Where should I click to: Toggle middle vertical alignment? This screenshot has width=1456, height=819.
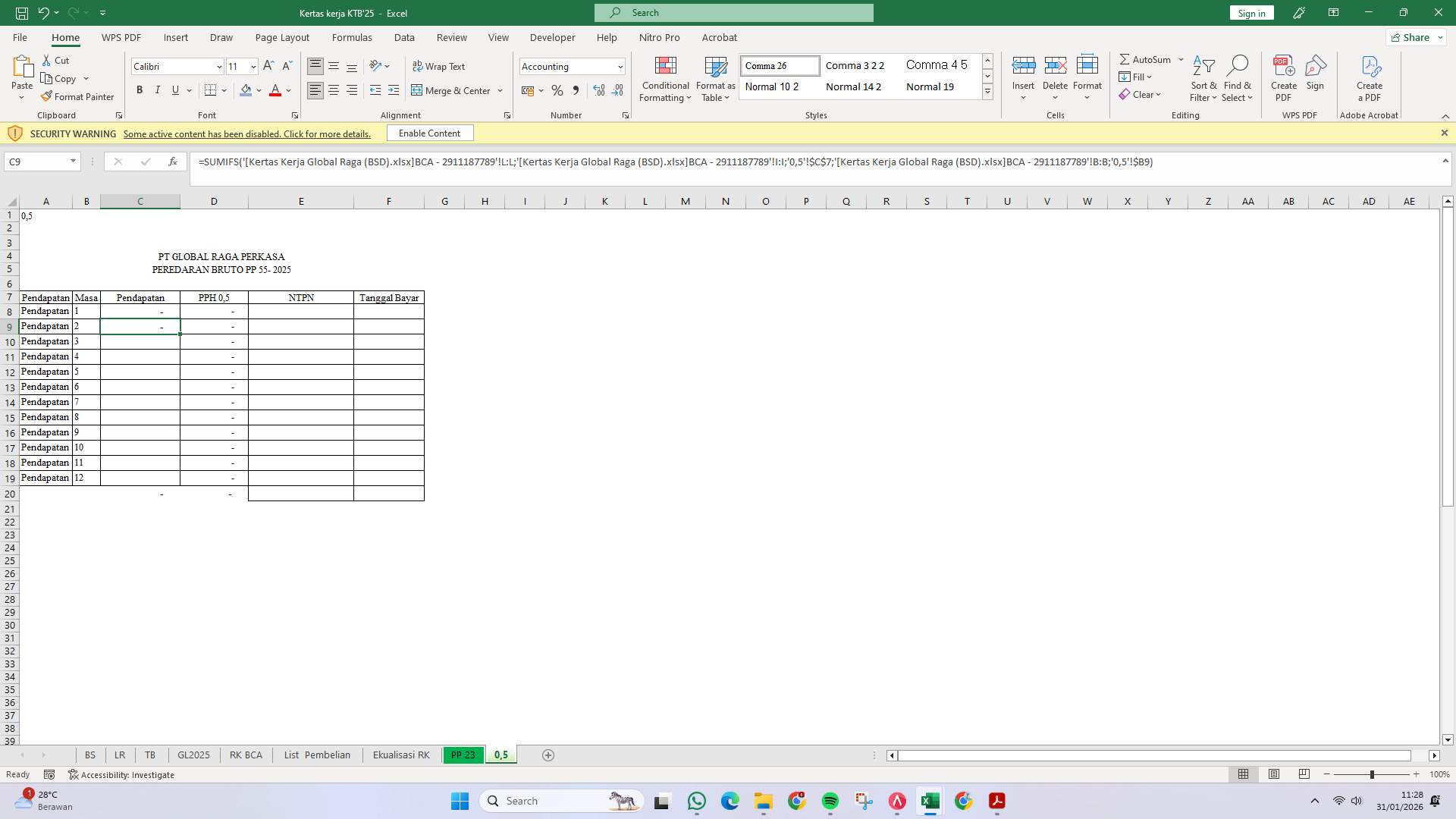click(334, 66)
